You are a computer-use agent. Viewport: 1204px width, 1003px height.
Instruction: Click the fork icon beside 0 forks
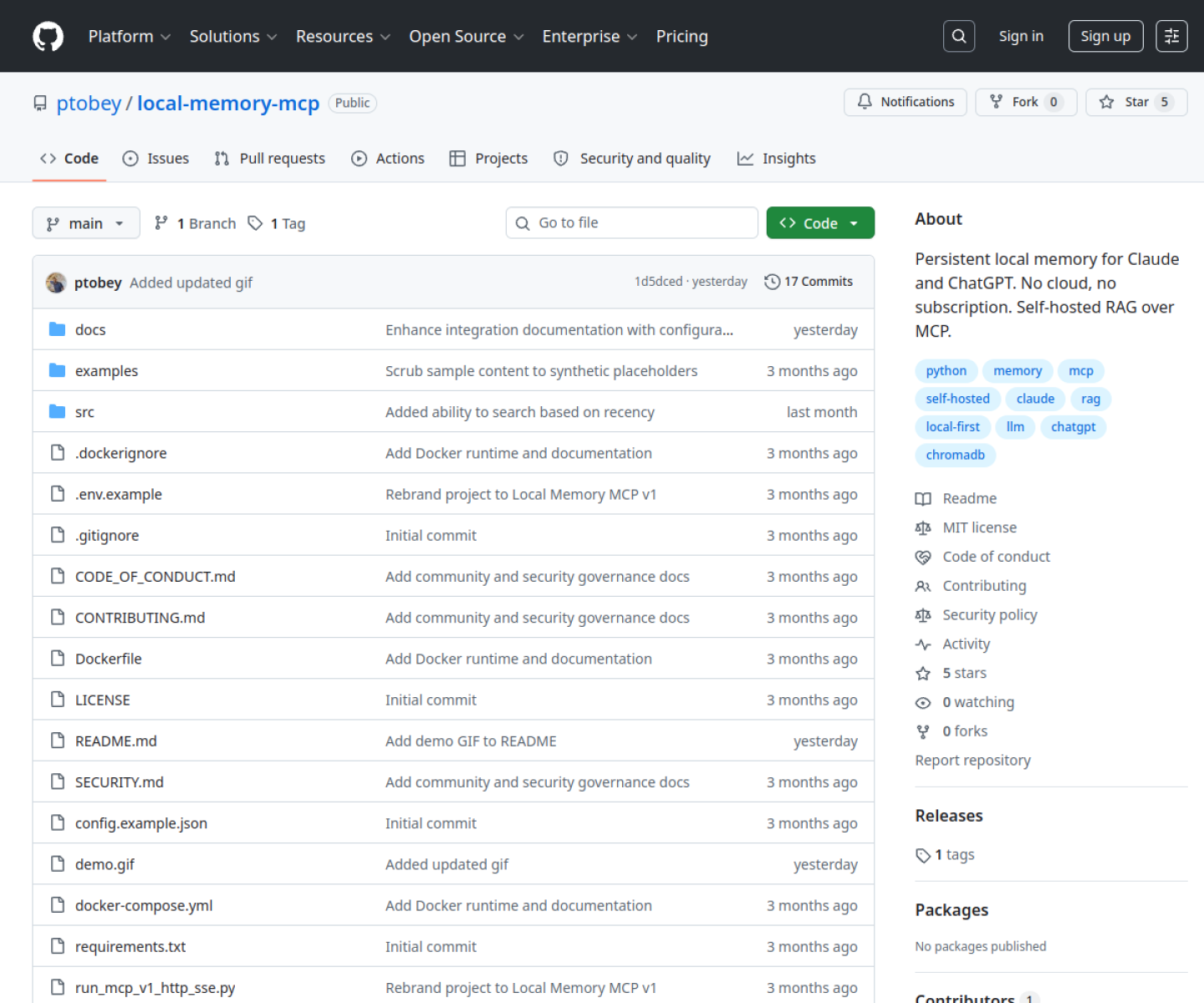click(923, 732)
